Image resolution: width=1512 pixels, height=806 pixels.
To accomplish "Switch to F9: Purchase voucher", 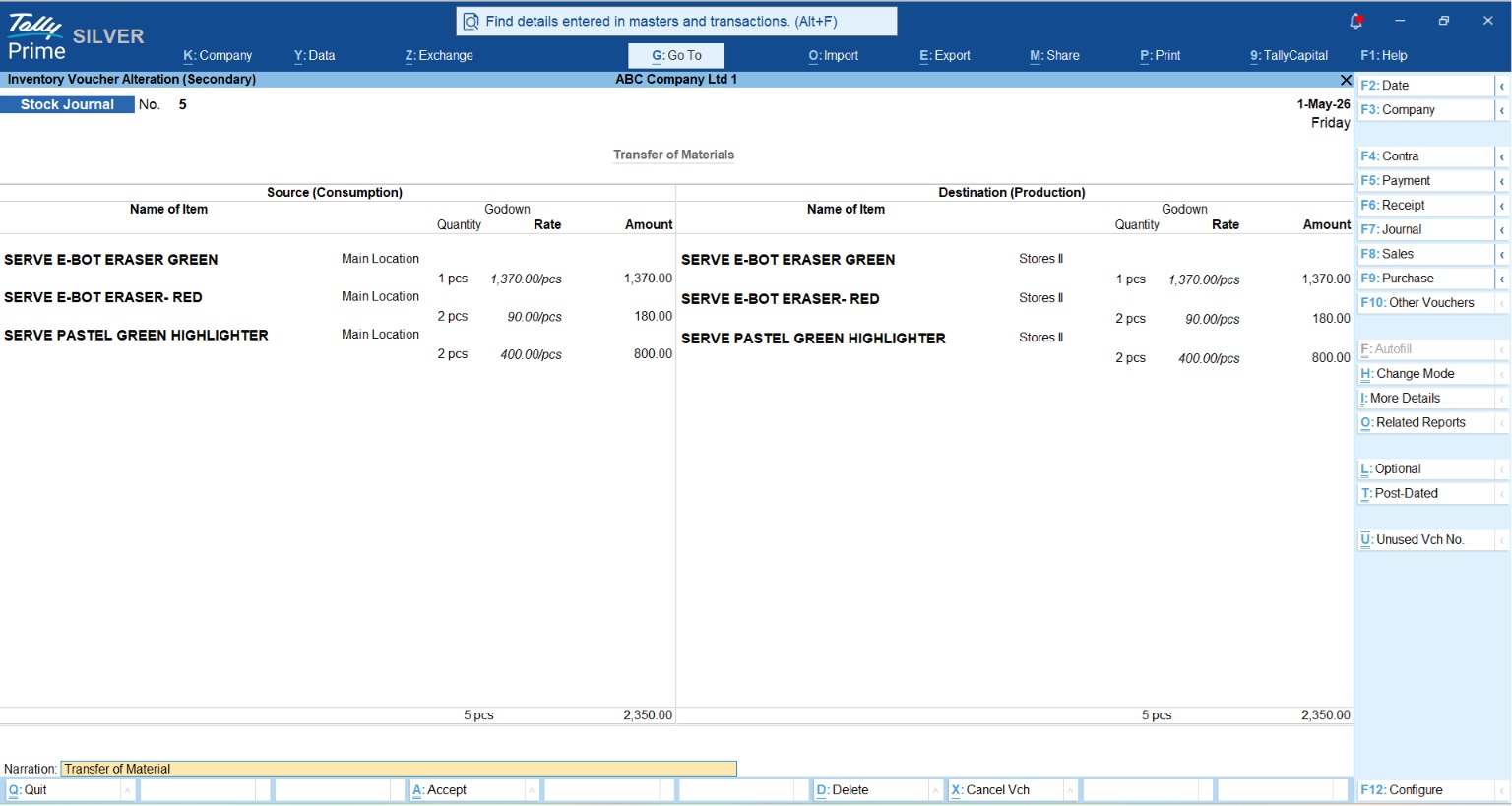I will [1425, 279].
